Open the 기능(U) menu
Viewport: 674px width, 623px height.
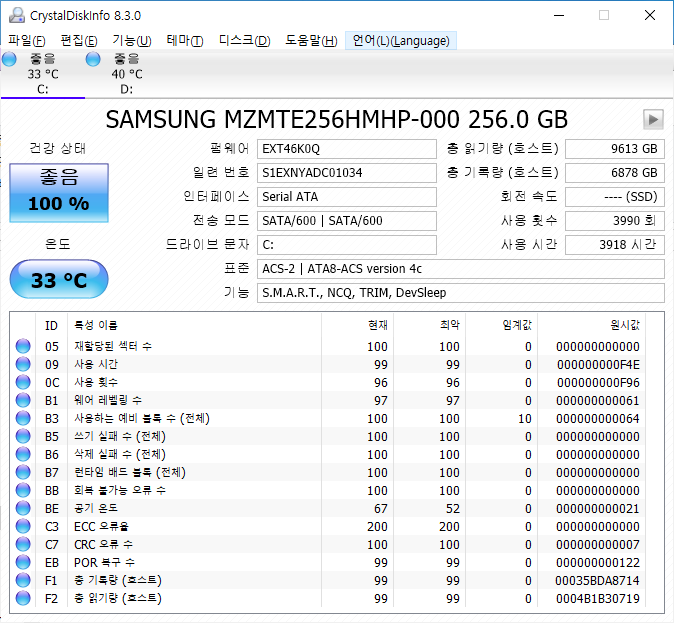132,41
